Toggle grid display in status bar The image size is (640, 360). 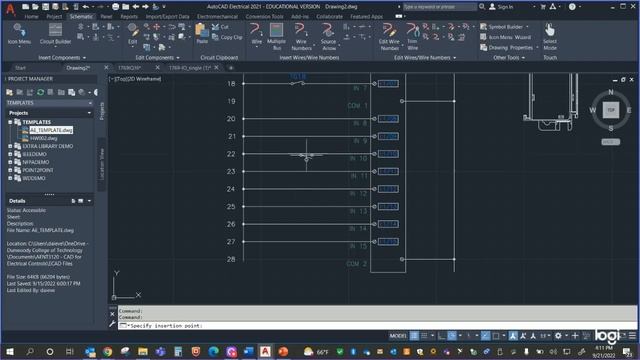(x=414, y=336)
